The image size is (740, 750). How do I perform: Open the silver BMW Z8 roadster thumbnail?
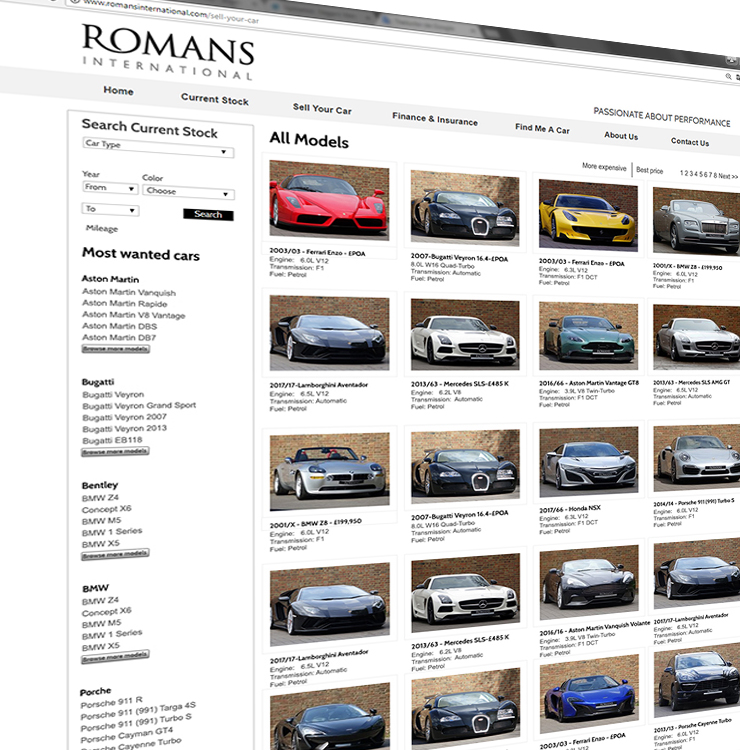pos(330,471)
